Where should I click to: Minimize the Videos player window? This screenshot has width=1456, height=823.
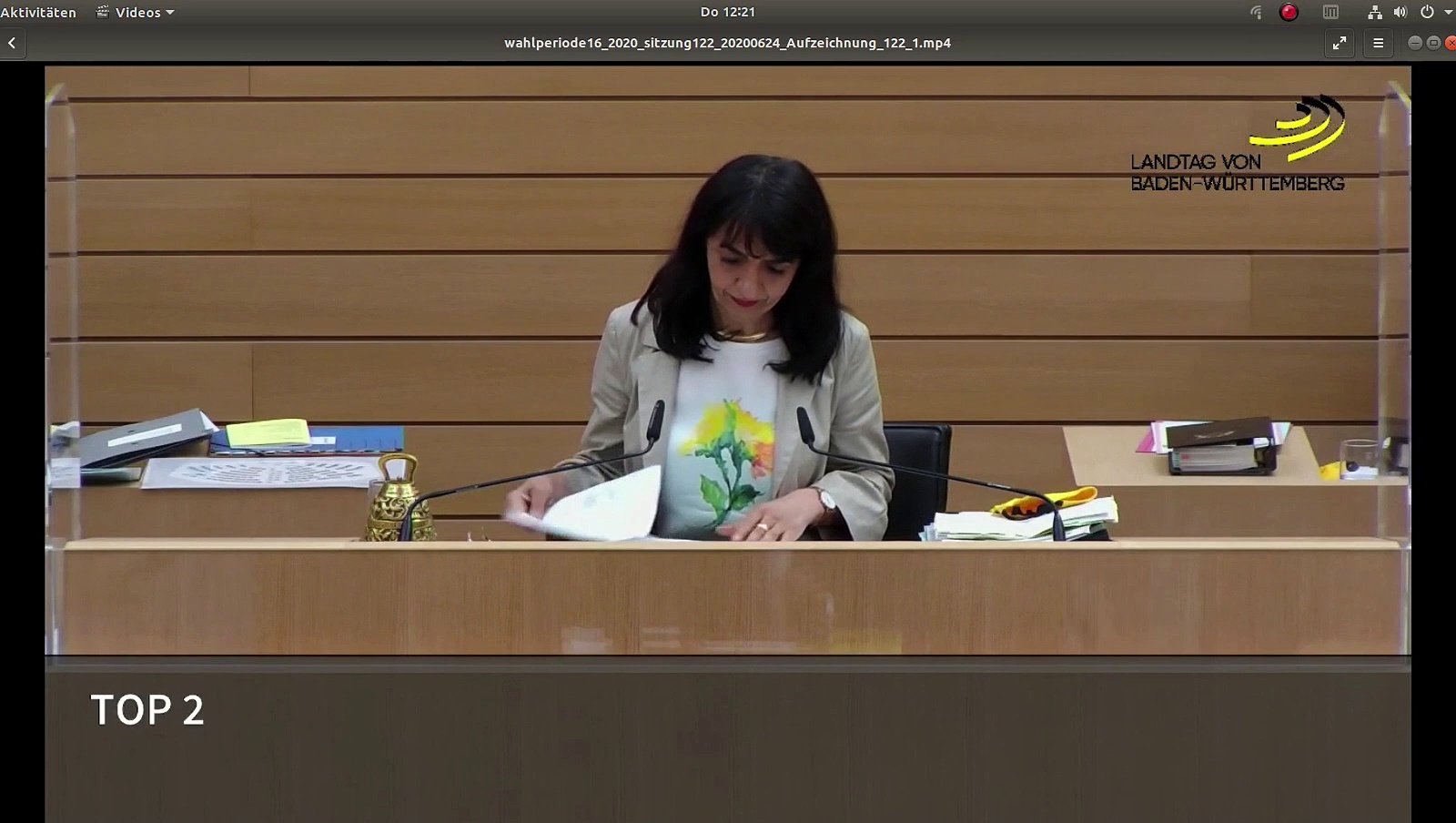pos(1414,43)
